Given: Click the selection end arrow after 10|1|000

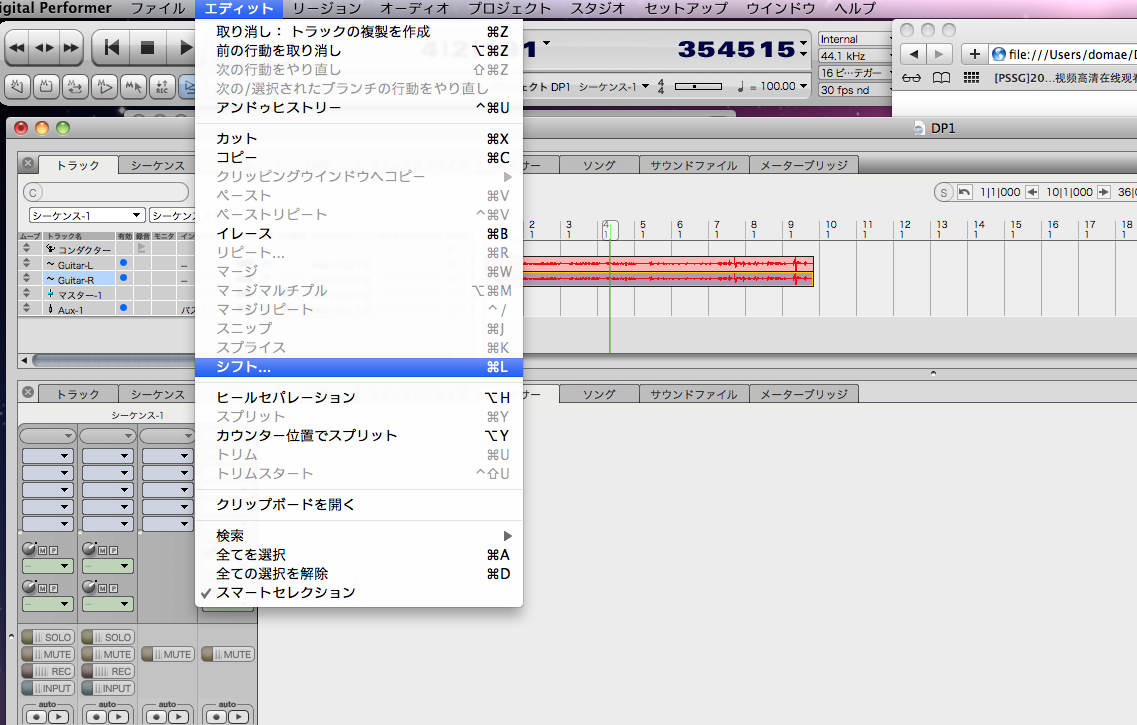Looking at the screenshot, I should 1104,192.
